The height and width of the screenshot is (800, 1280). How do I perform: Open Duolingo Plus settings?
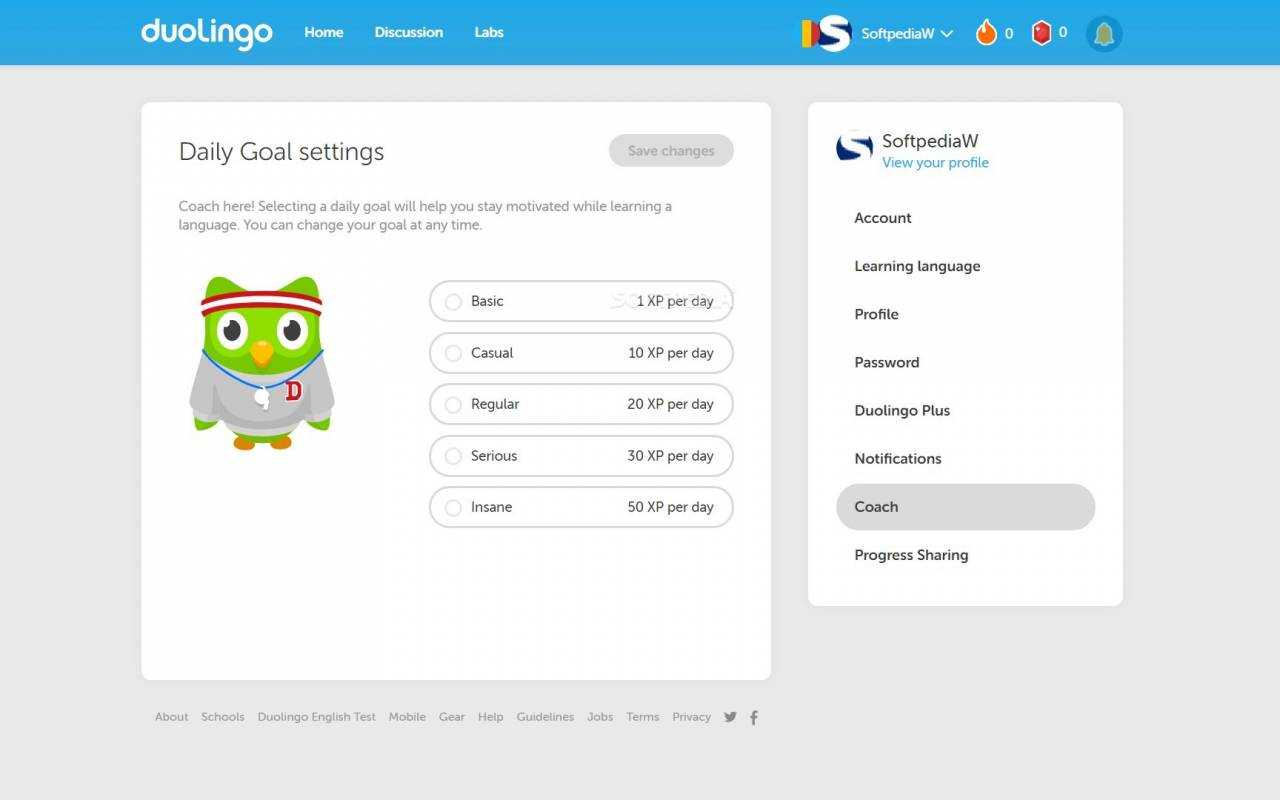coord(965,410)
